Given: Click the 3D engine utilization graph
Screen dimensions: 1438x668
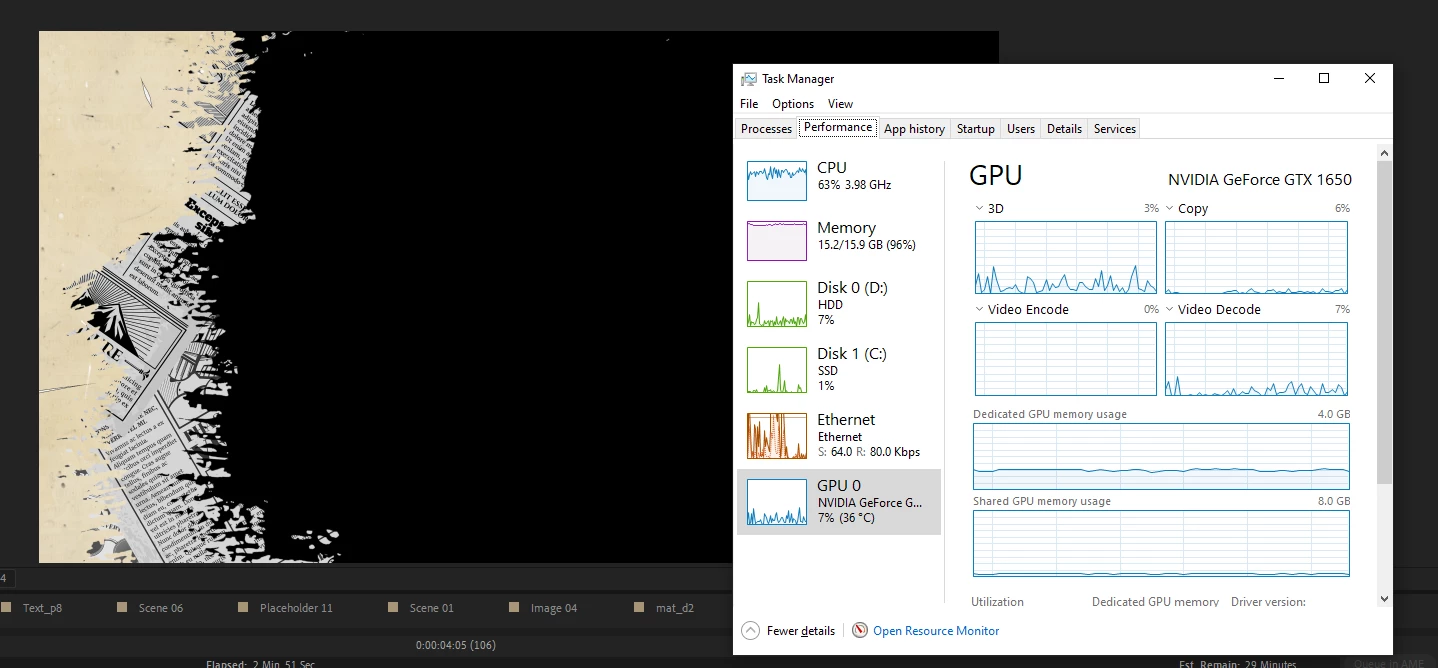Looking at the screenshot, I should [x=1066, y=258].
